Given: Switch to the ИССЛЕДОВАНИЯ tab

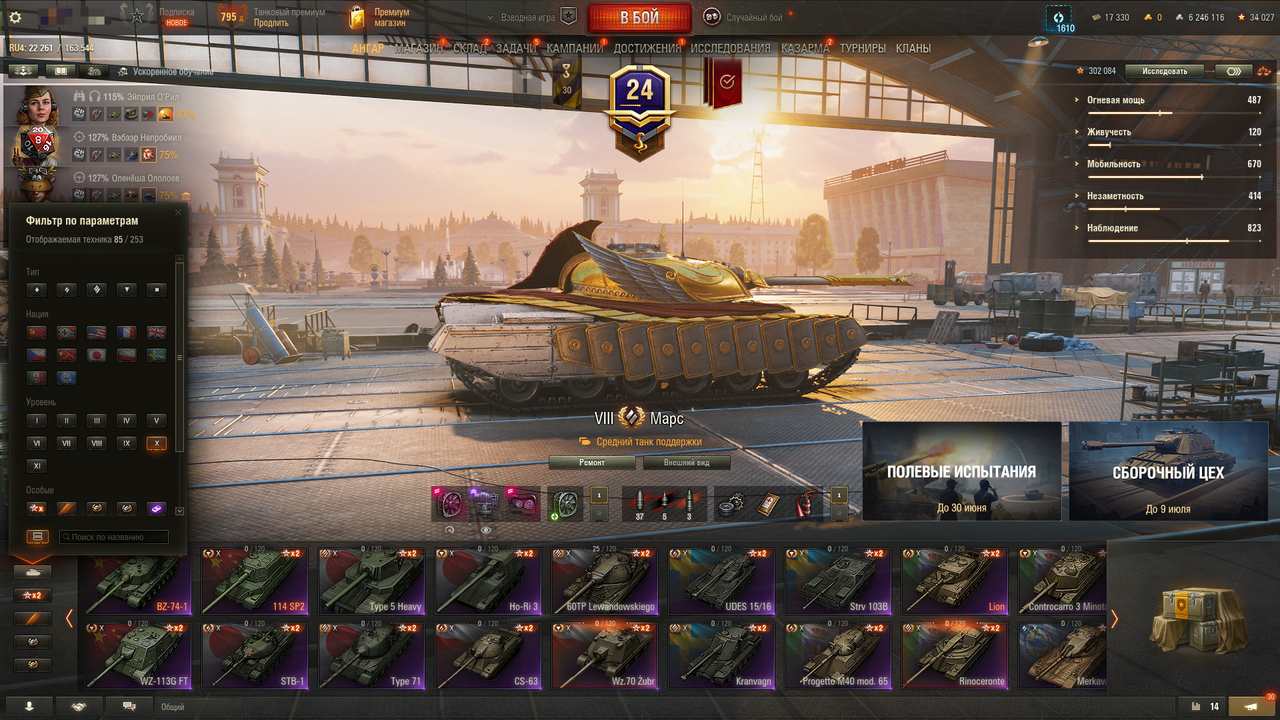Looking at the screenshot, I should 730,48.
